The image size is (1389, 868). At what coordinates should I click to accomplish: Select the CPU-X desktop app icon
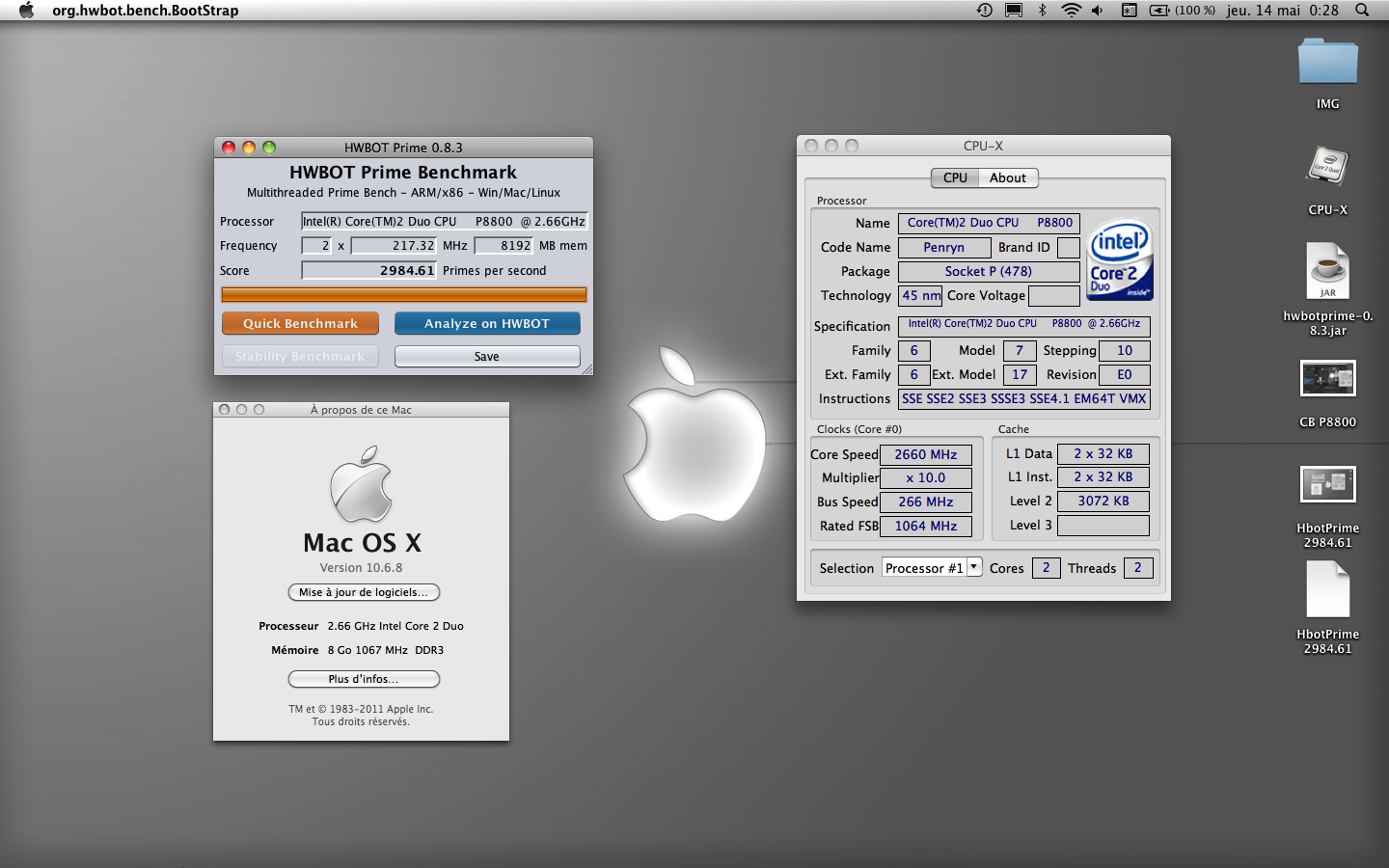click(x=1328, y=167)
